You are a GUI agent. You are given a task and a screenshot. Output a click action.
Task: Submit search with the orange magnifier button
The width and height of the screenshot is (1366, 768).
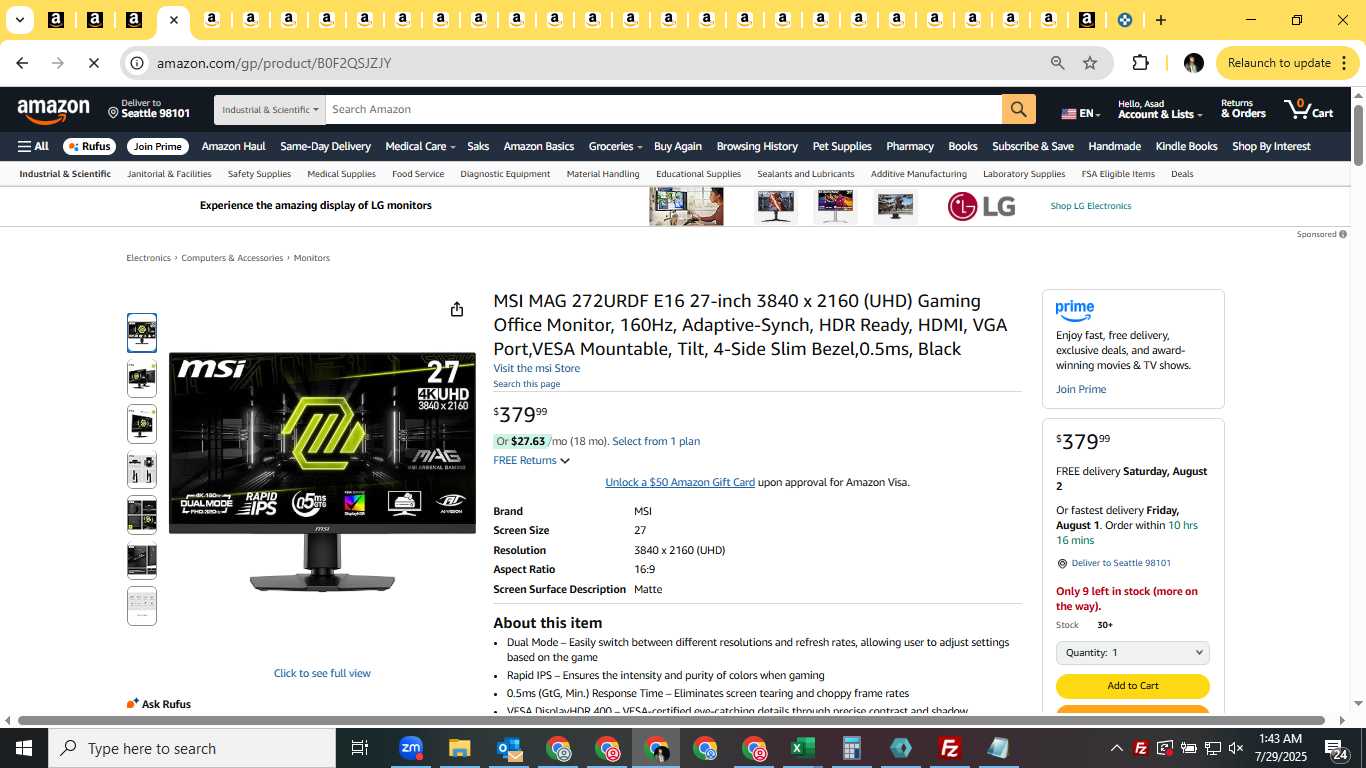pyautogui.click(x=1018, y=109)
